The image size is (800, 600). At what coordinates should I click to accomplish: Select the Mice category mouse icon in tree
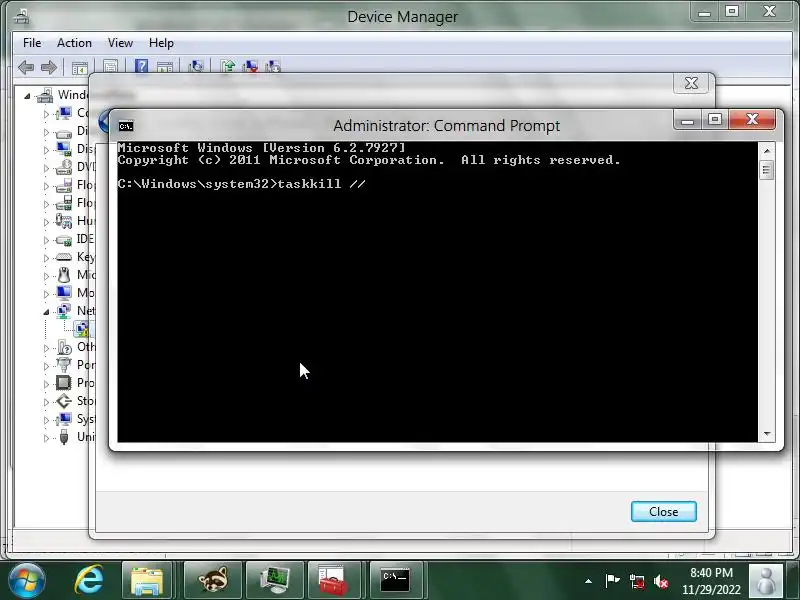[64, 275]
